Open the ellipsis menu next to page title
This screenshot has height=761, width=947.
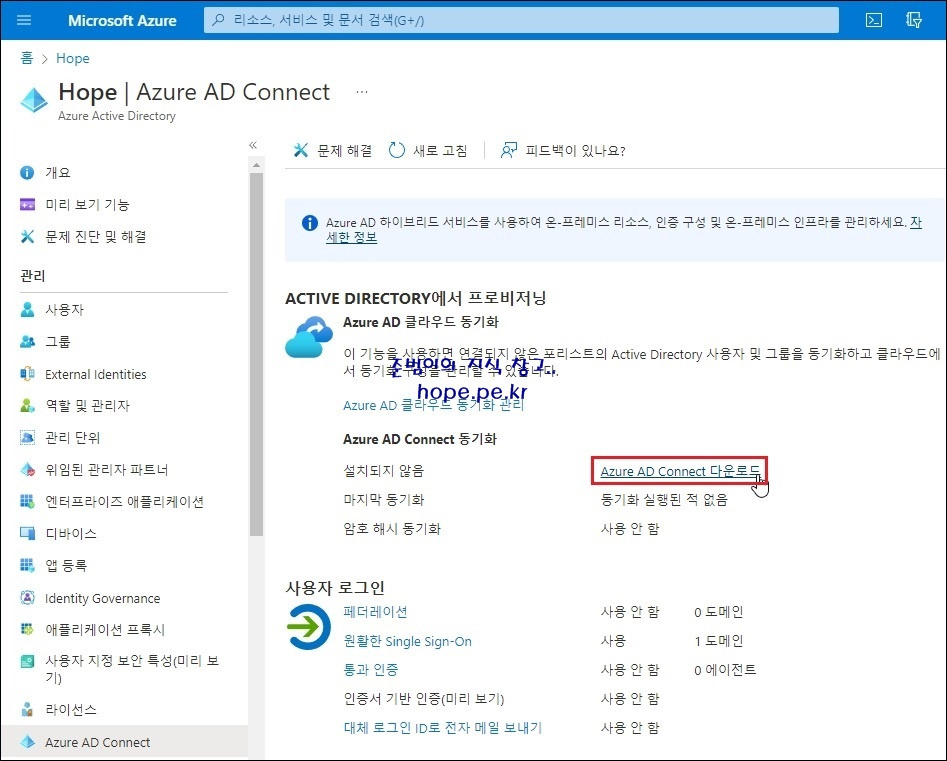tap(360, 92)
